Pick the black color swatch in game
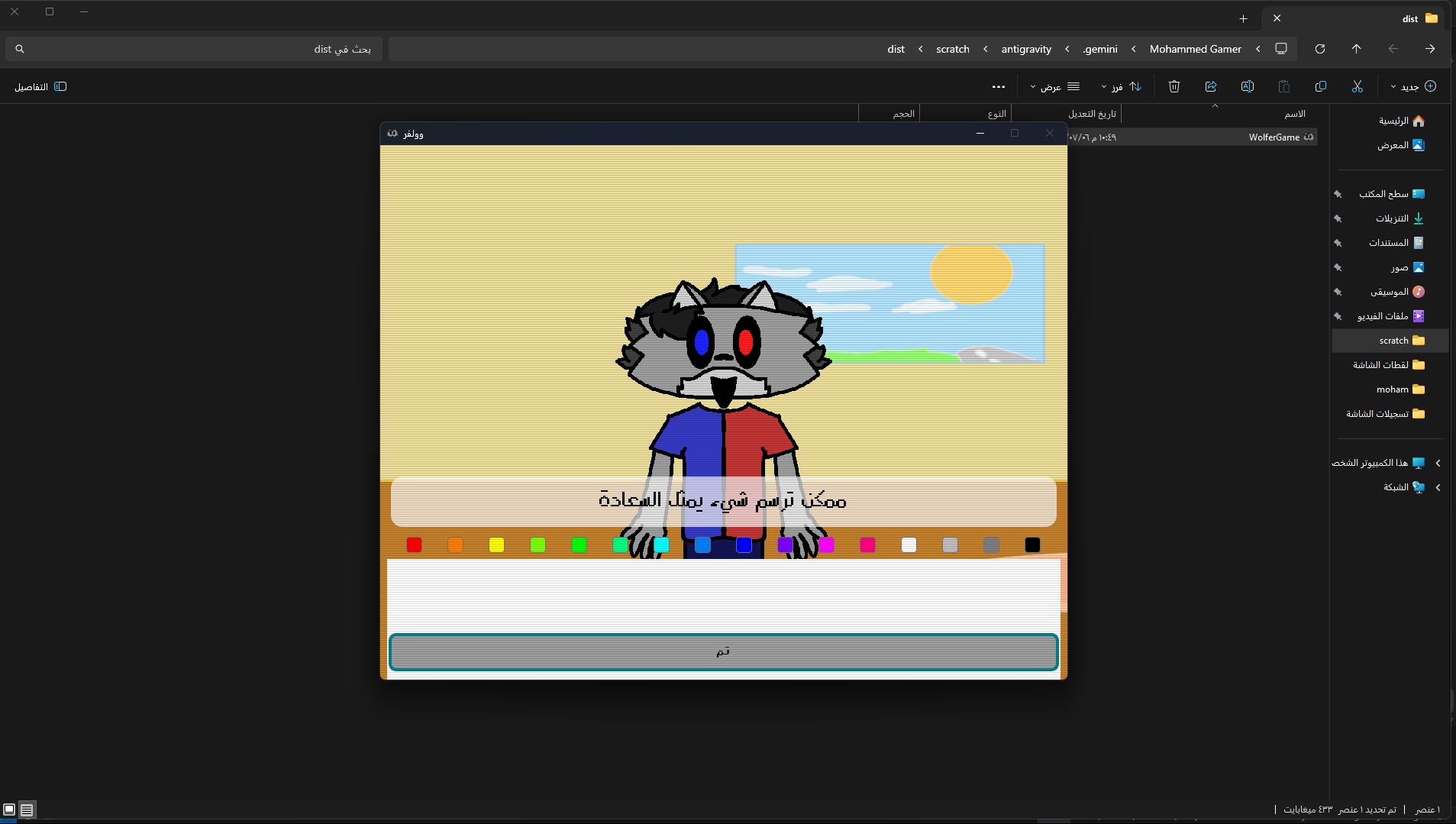 (1032, 544)
